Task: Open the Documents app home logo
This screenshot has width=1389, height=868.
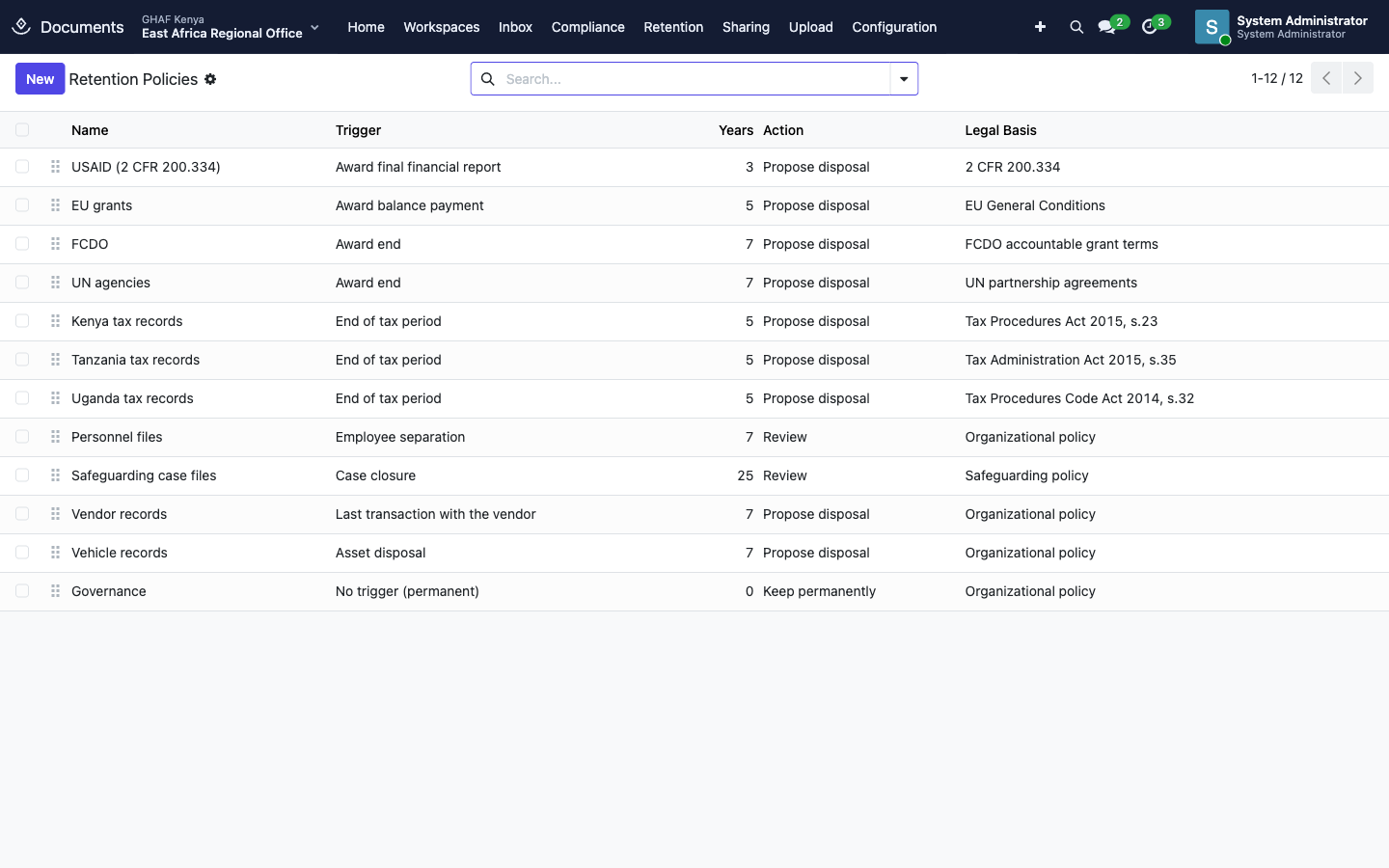Action: click(x=21, y=26)
